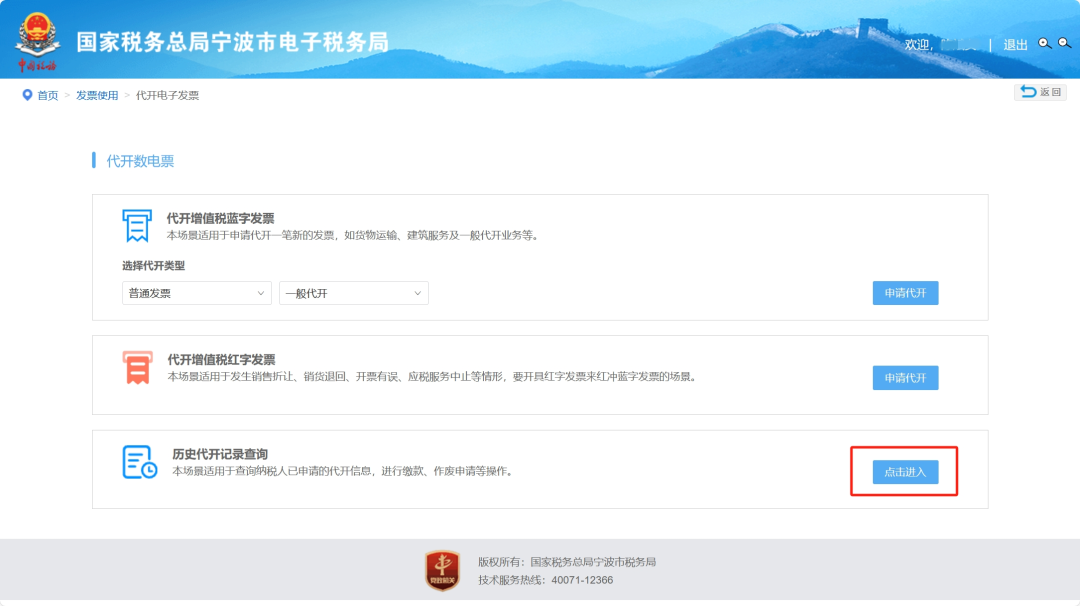This screenshot has height=606, width=1080.
Task: Click the zoom-in magnifier icon in header
Action: pyautogui.click(x=1045, y=43)
